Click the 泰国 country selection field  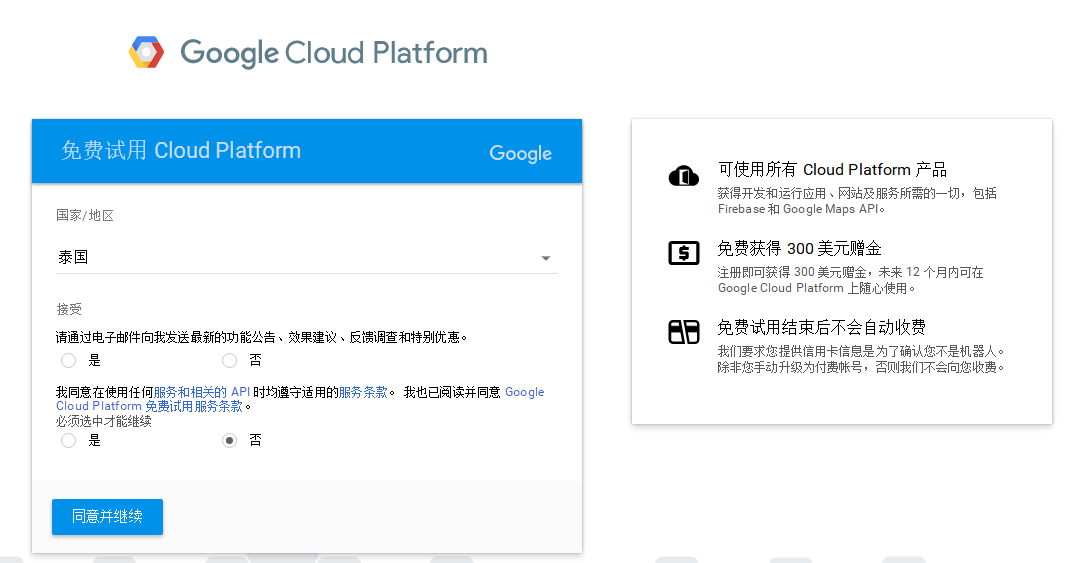(306, 257)
